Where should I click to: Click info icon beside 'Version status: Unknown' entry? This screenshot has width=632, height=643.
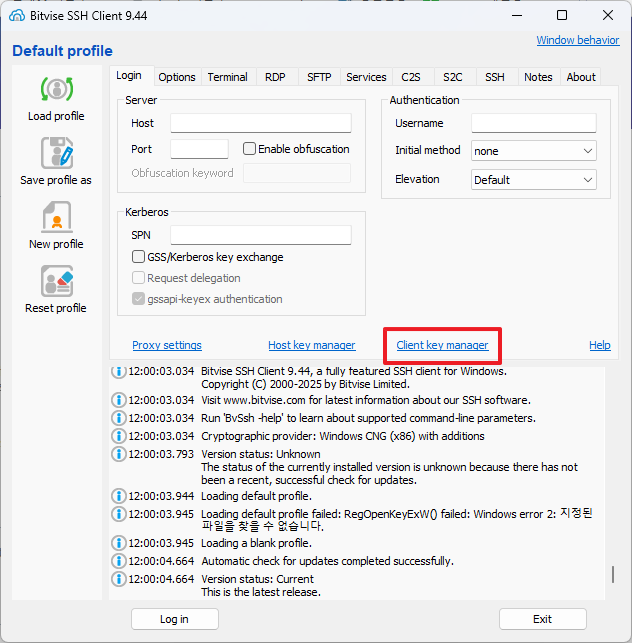[119, 454]
